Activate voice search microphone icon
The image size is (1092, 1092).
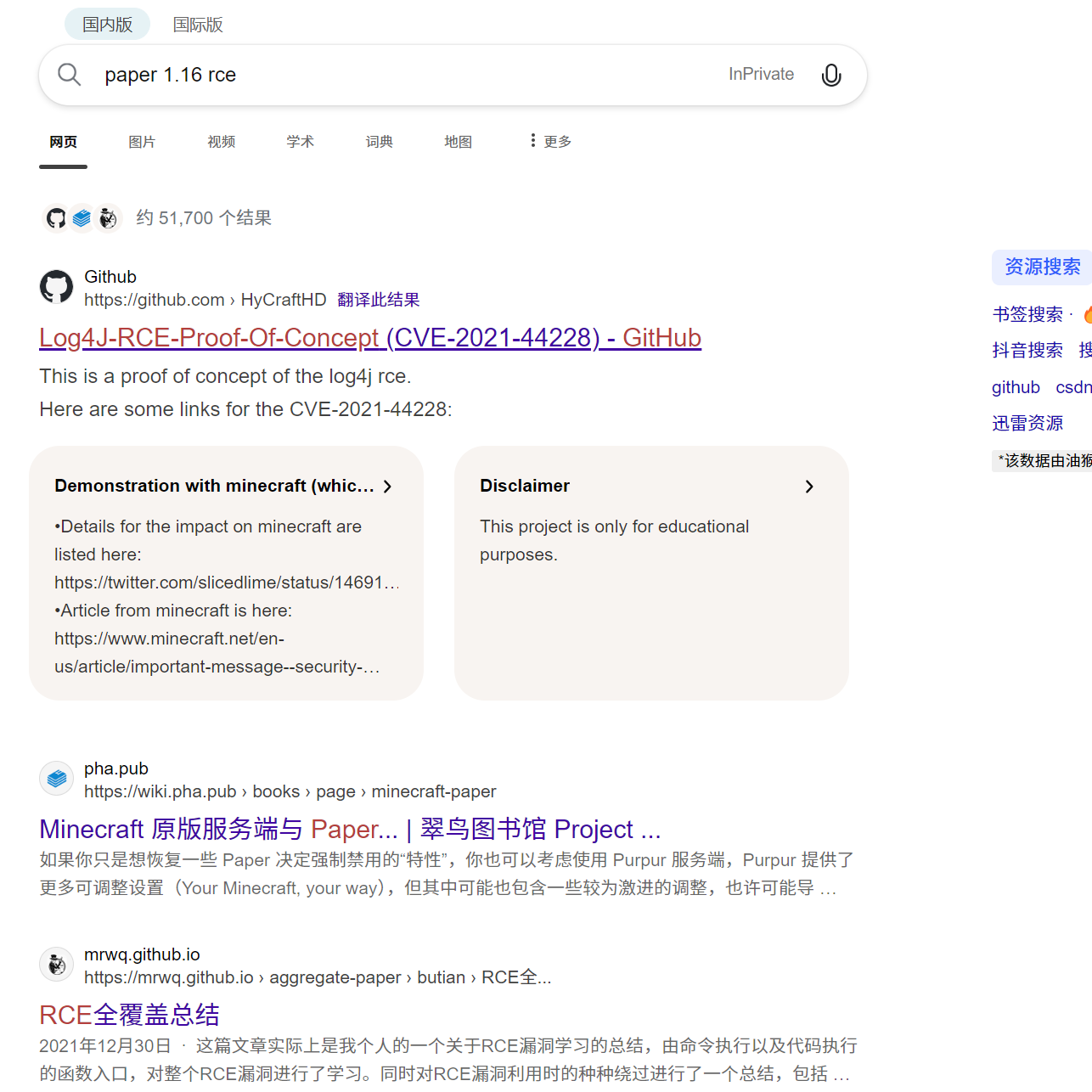[831, 75]
